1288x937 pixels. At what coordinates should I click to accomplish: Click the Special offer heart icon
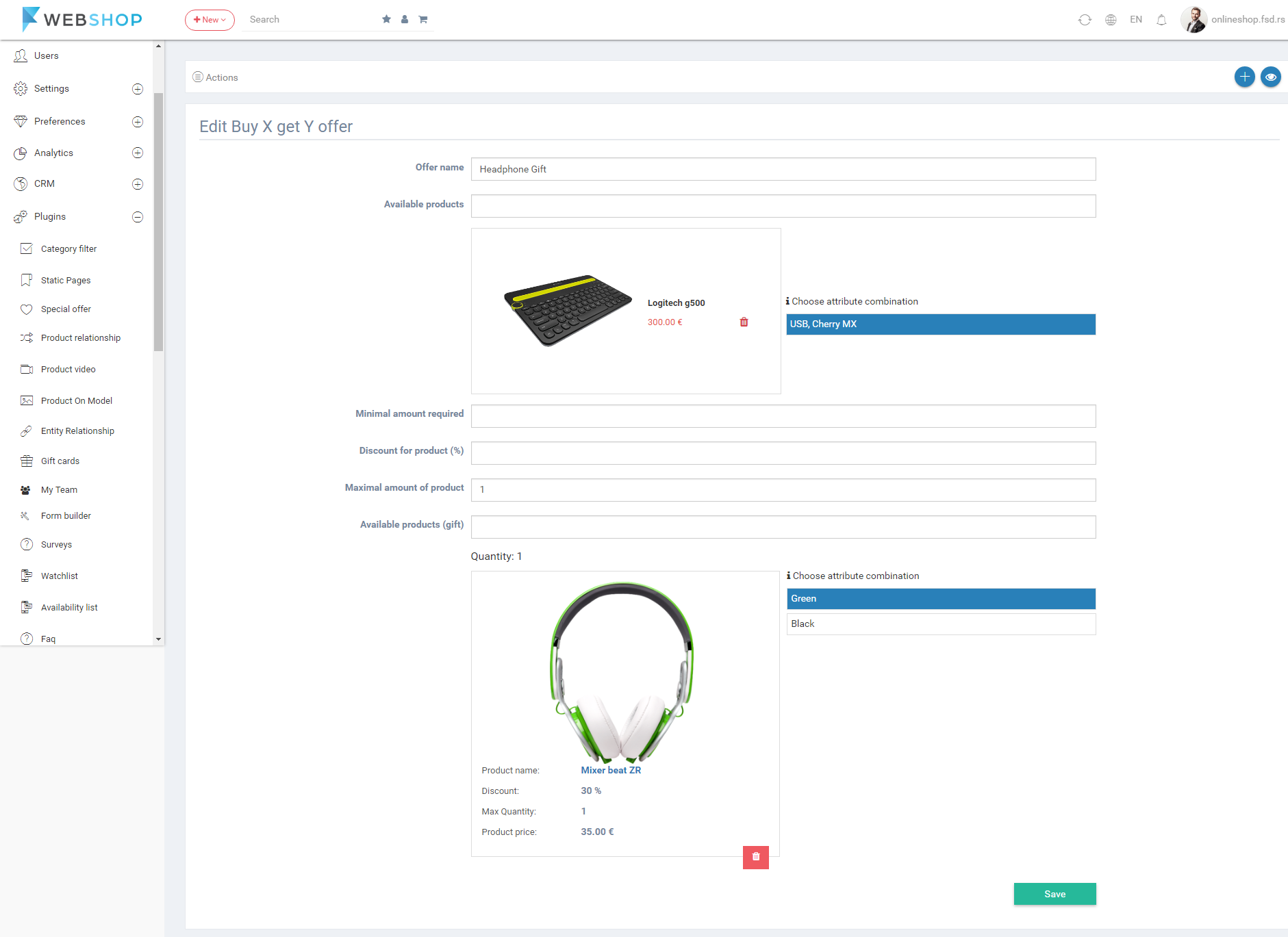(x=27, y=309)
